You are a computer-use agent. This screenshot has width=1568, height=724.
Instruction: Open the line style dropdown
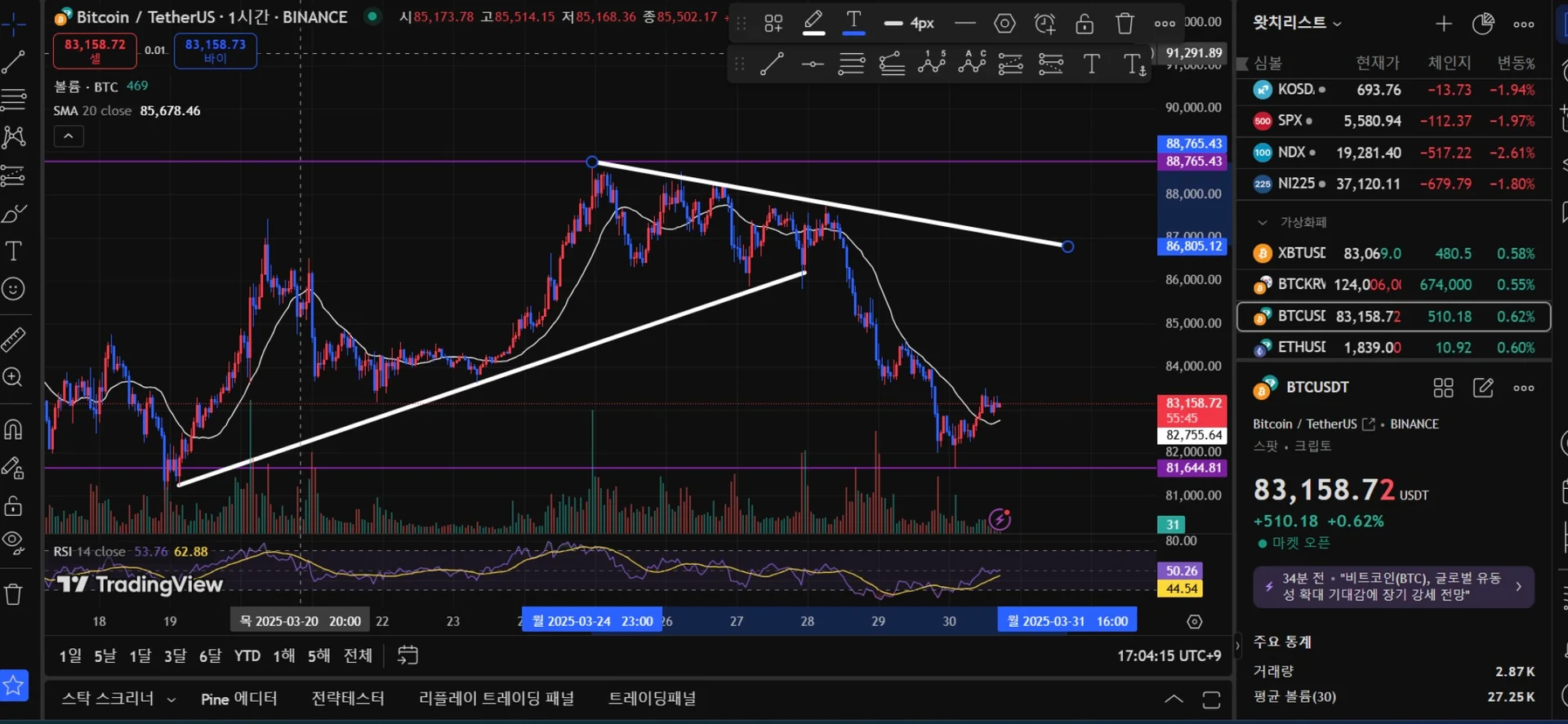click(964, 24)
